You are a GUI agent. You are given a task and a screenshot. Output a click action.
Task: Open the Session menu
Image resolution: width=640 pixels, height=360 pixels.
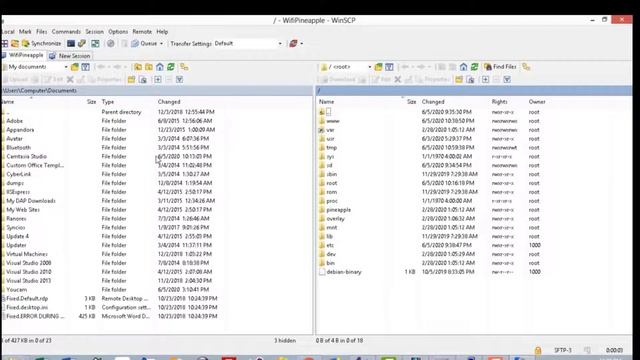pyautogui.click(x=94, y=31)
